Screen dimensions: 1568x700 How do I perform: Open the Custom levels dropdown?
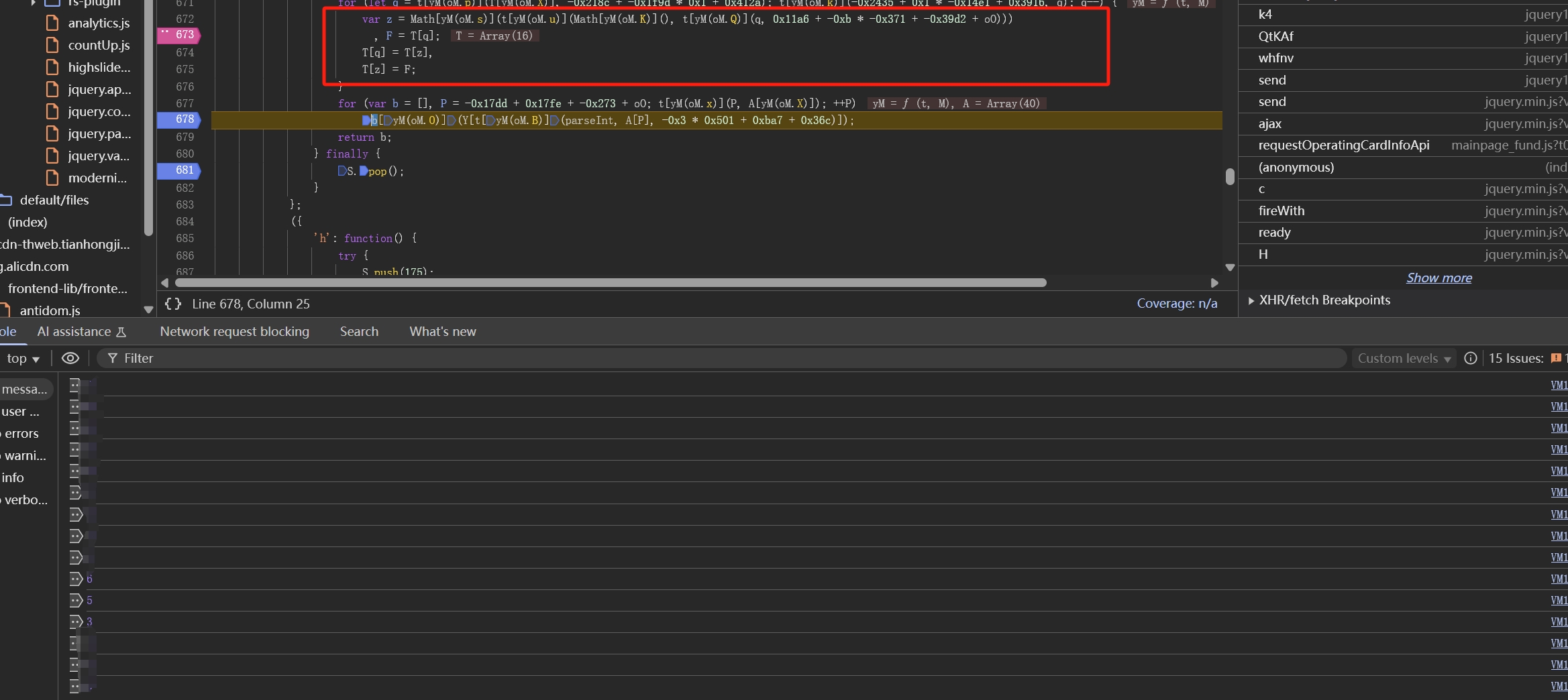click(1404, 358)
